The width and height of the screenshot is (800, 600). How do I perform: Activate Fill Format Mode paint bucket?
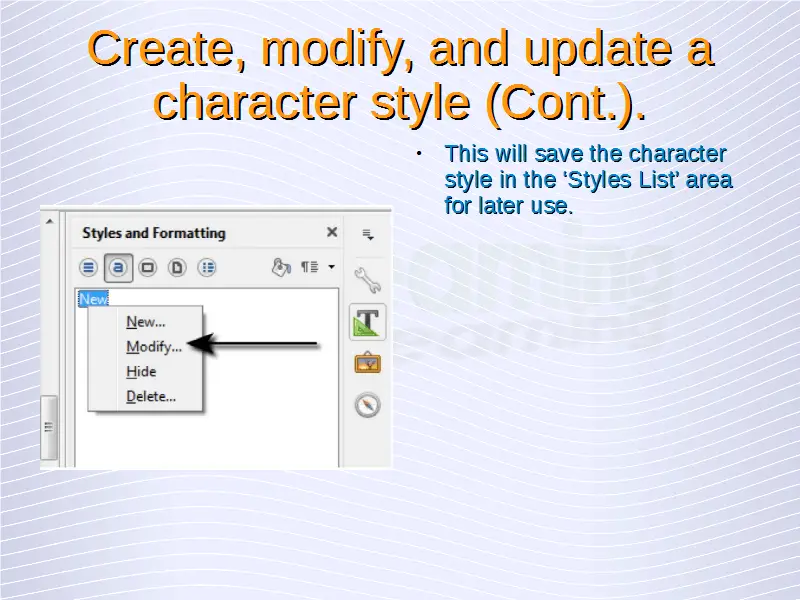[281, 268]
